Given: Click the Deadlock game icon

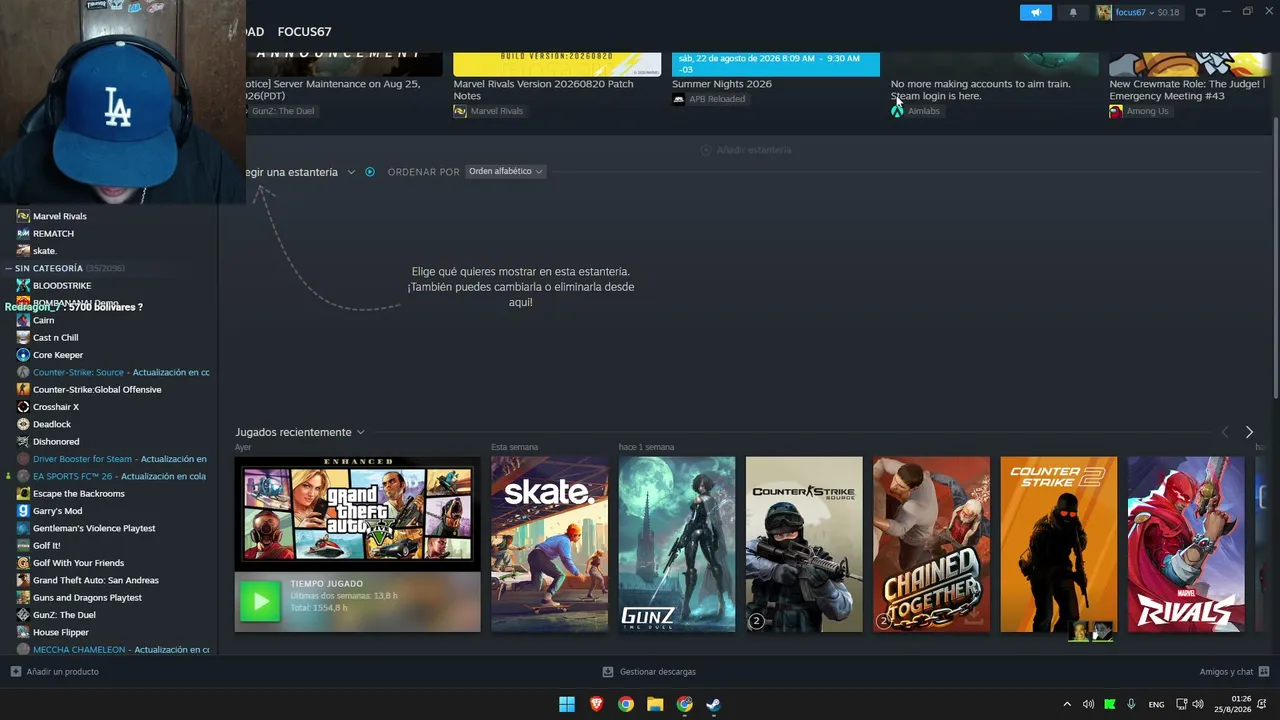Looking at the screenshot, I should point(23,424).
